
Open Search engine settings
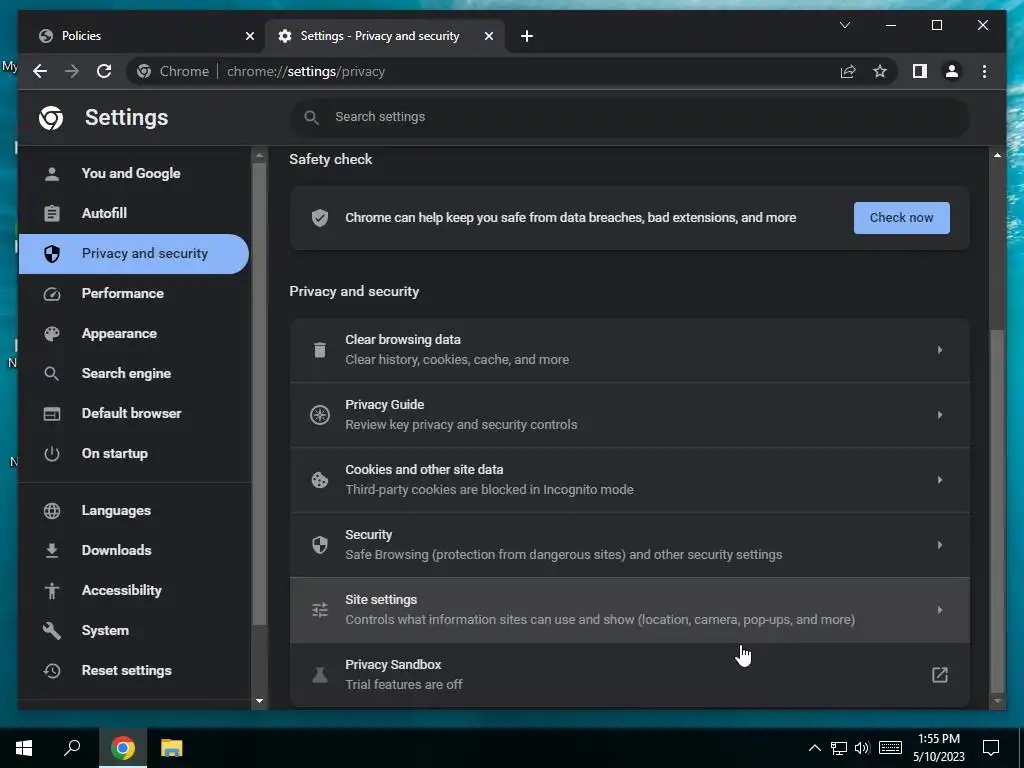click(x=134, y=373)
